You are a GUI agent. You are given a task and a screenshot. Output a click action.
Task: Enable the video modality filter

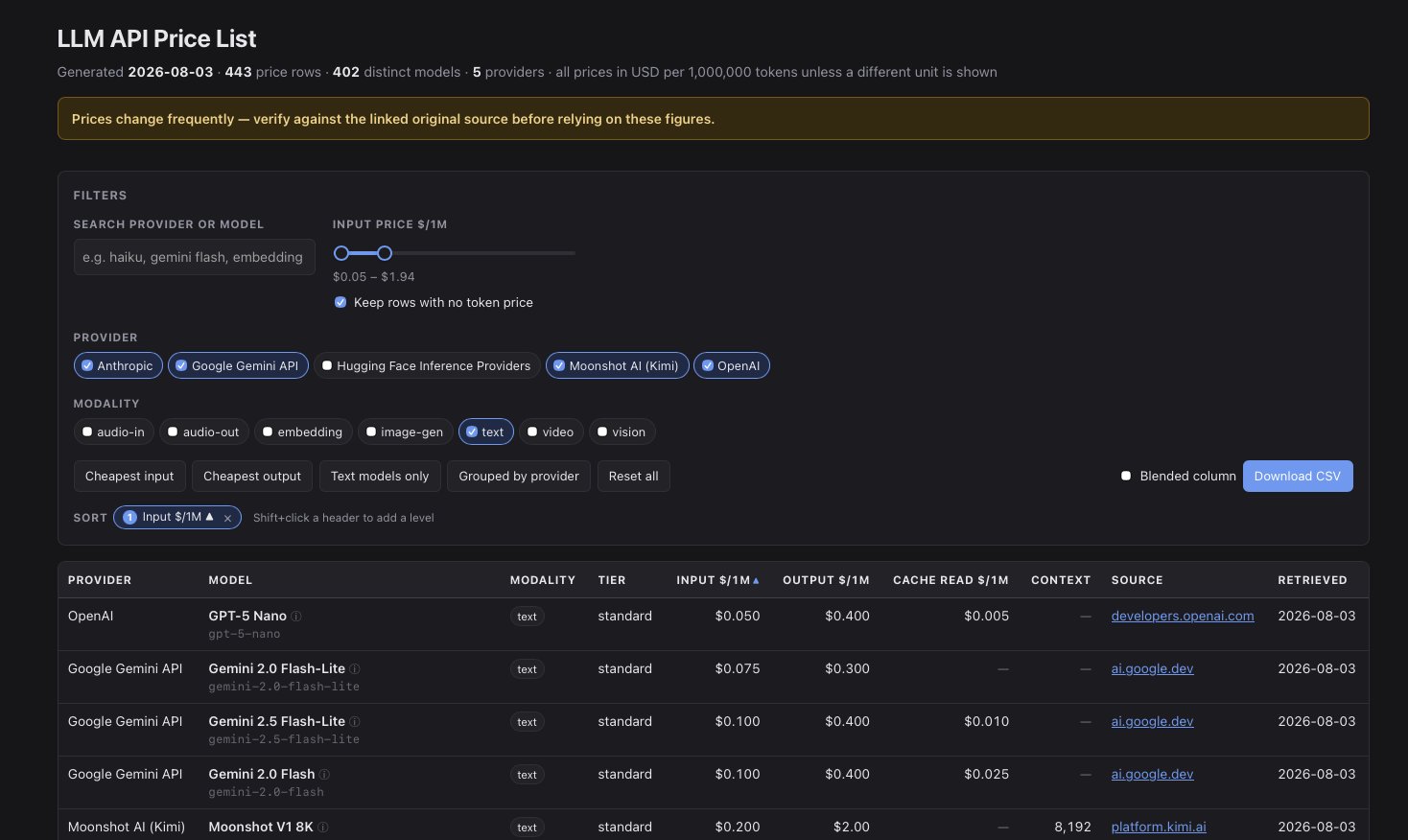click(551, 432)
